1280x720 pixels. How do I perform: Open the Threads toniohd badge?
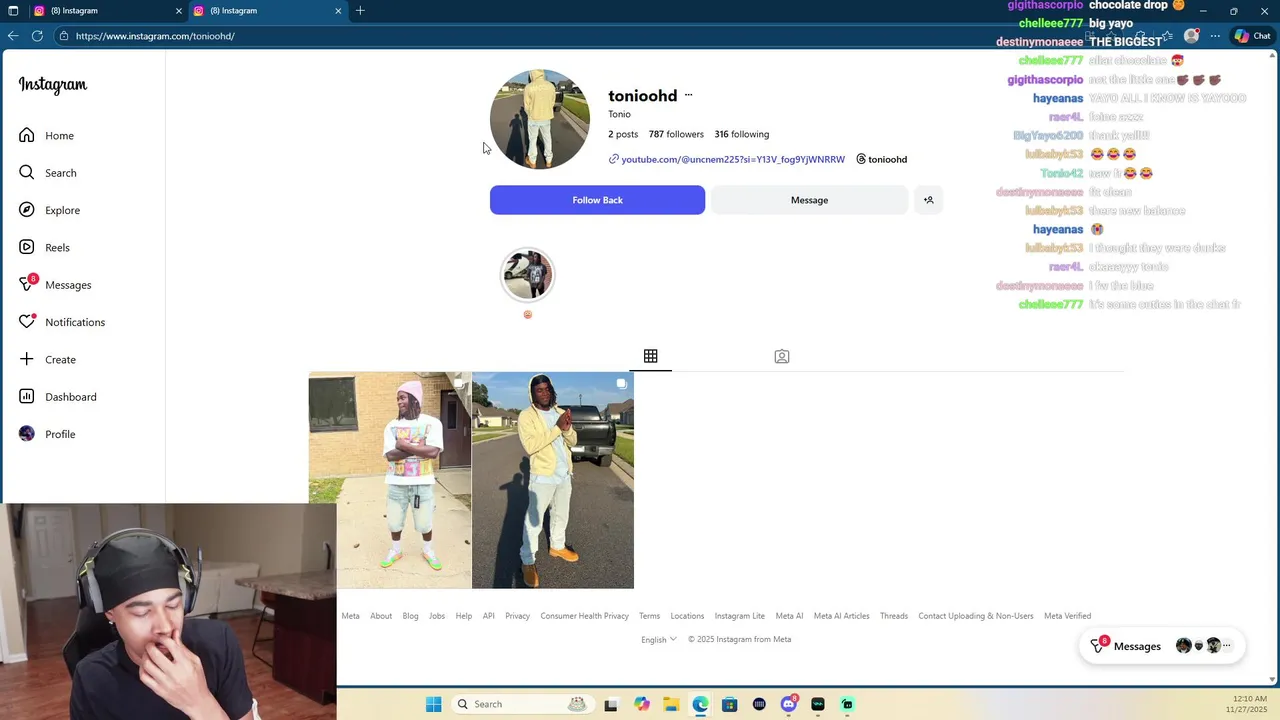[881, 159]
